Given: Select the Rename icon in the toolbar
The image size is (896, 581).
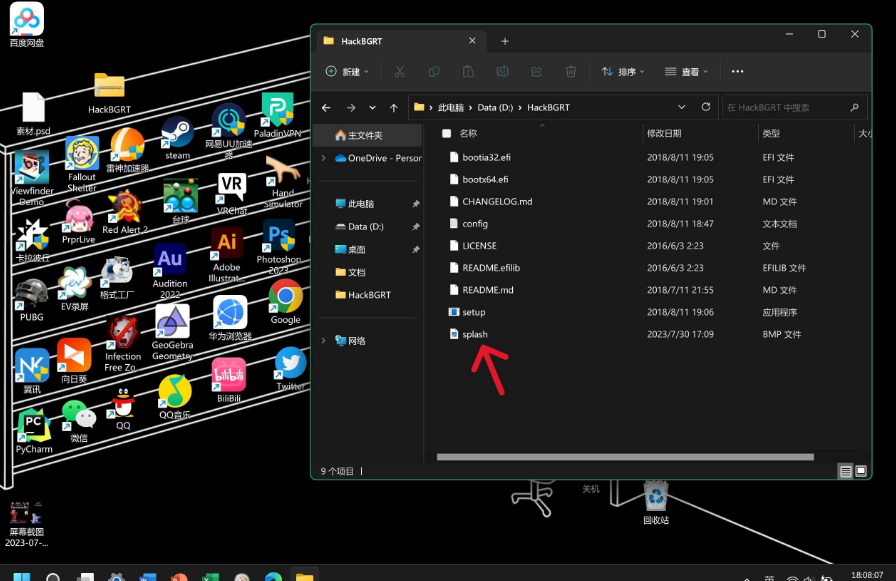Looking at the screenshot, I should 501,71.
